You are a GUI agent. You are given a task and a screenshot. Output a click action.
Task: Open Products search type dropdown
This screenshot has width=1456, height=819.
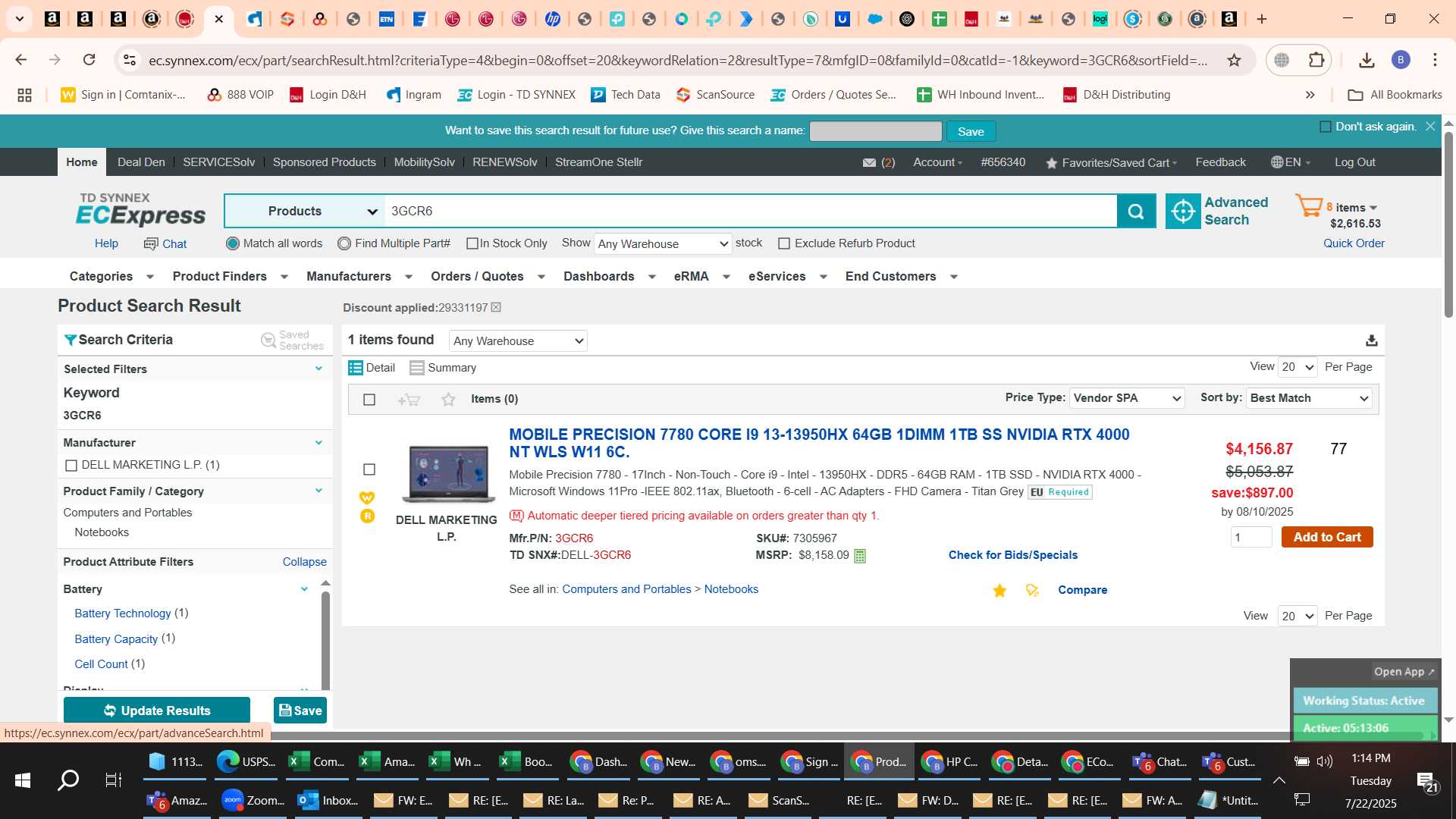[306, 211]
